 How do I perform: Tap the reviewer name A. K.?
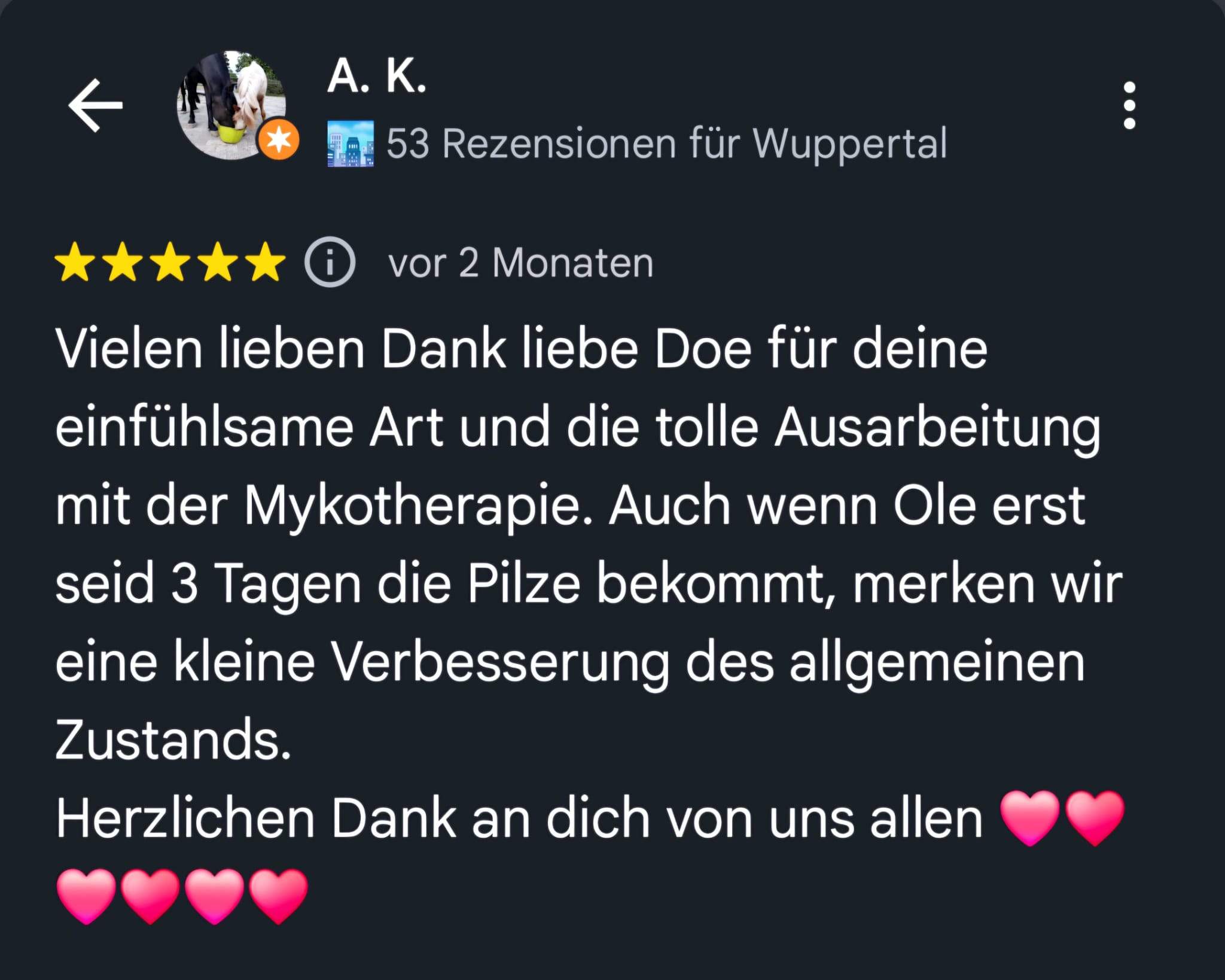click(377, 77)
